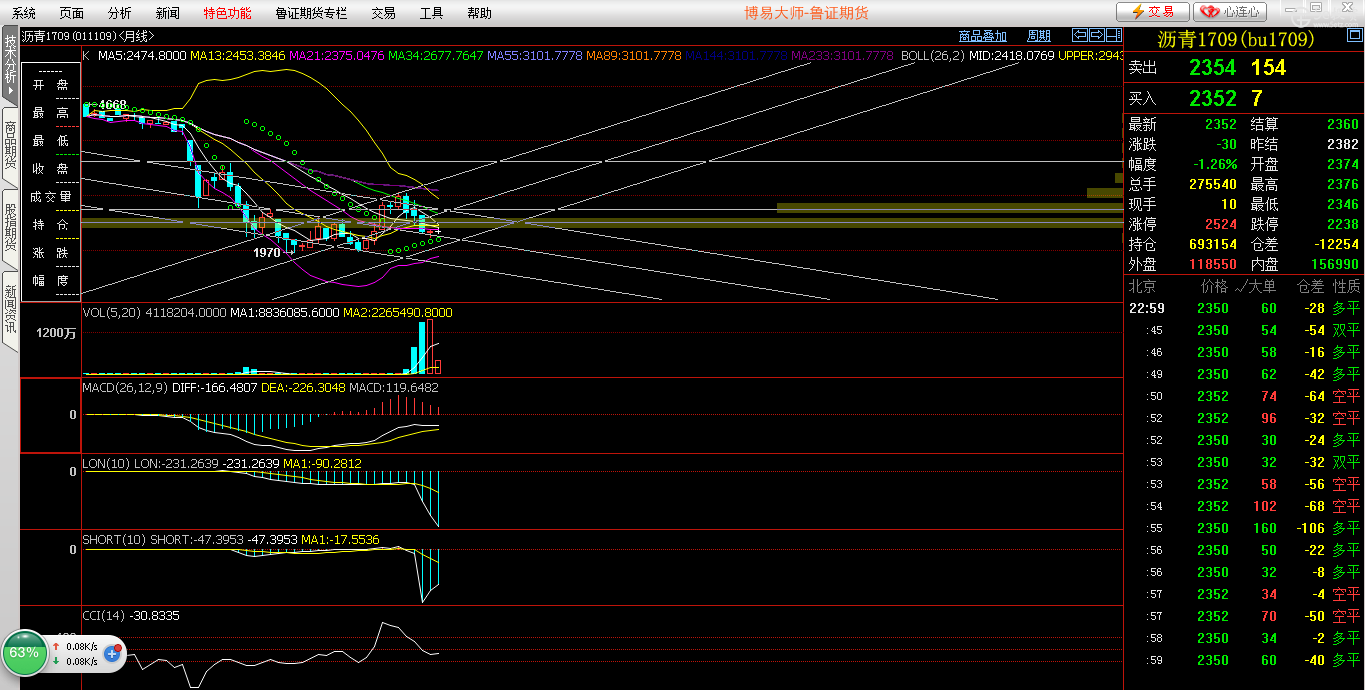Click the 涨停 value 2524
1365x690 pixels.
(x=1220, y=224)
